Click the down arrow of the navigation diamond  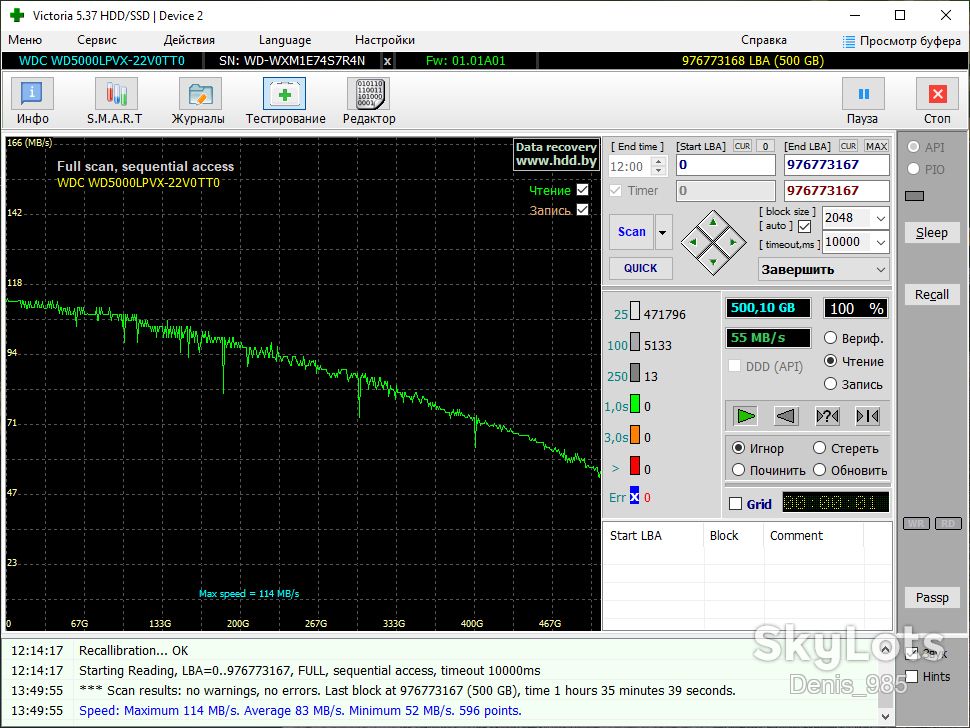[713, 263]
